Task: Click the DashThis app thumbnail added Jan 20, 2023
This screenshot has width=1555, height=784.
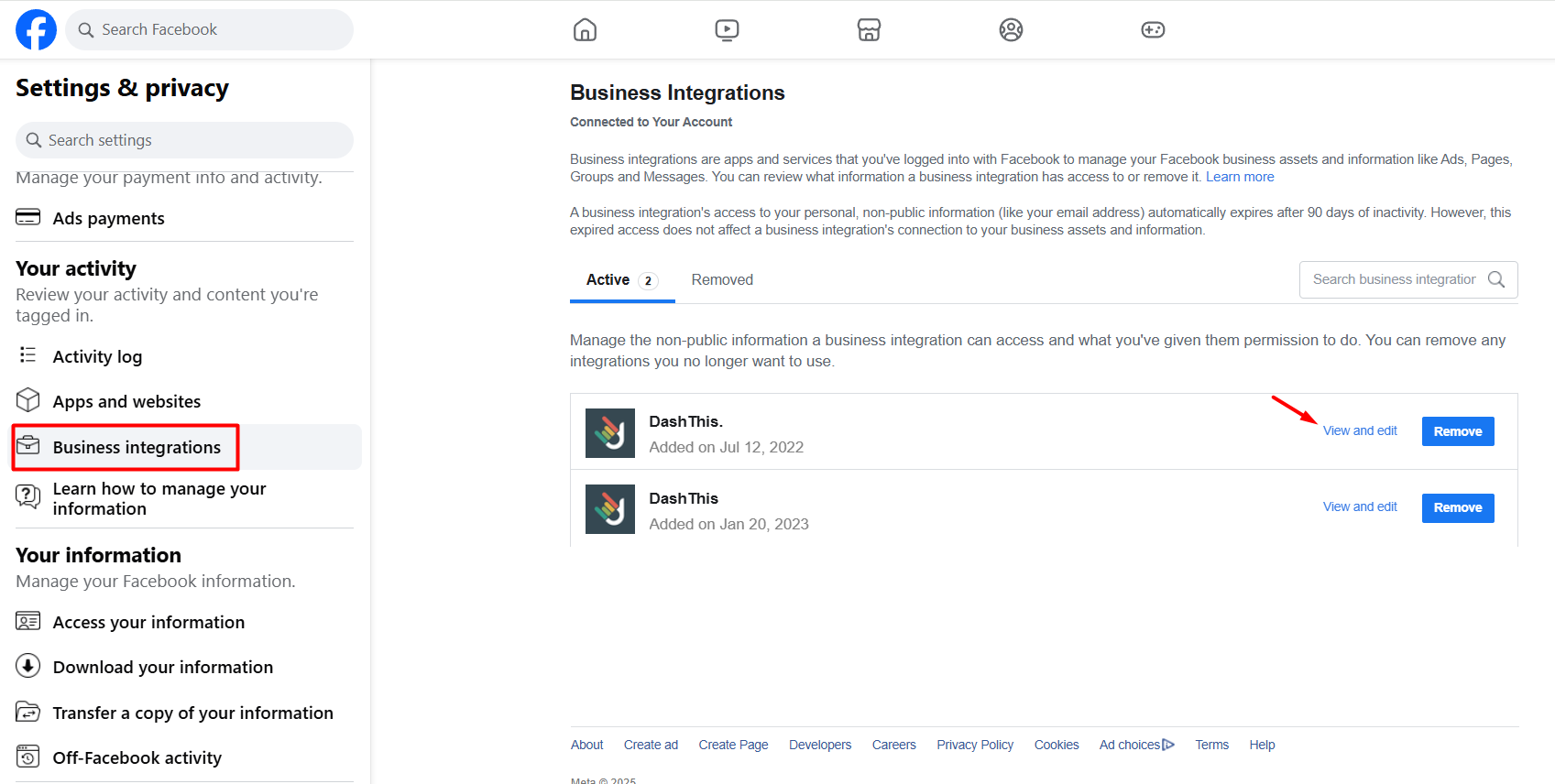Action: [610, 509]
